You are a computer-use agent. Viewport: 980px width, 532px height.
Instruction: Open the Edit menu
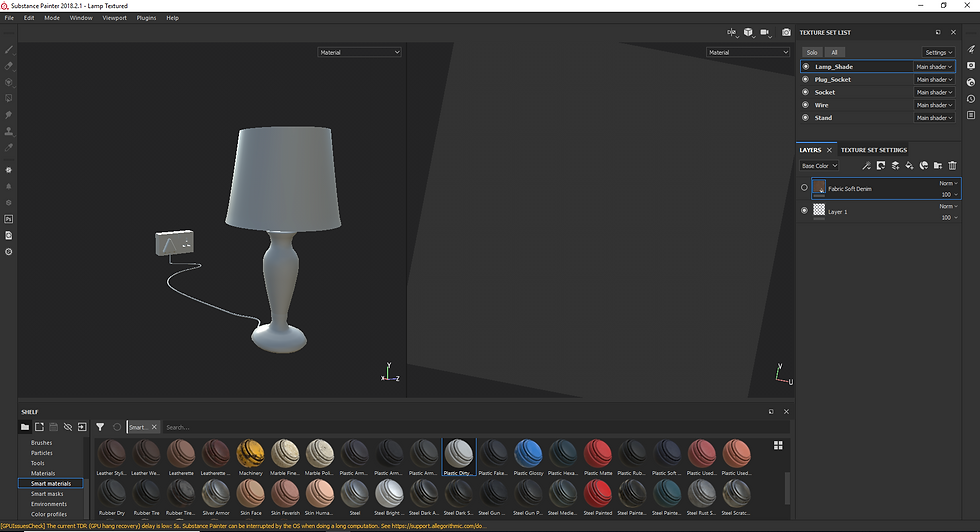click(x=29, y=18)
